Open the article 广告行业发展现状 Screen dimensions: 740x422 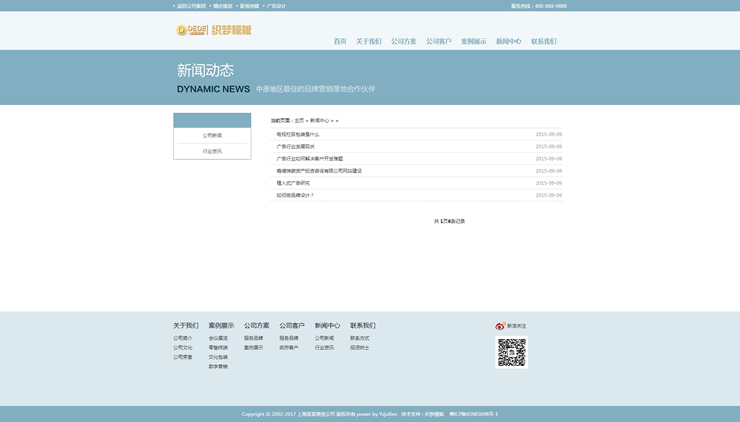click(295, 146)
